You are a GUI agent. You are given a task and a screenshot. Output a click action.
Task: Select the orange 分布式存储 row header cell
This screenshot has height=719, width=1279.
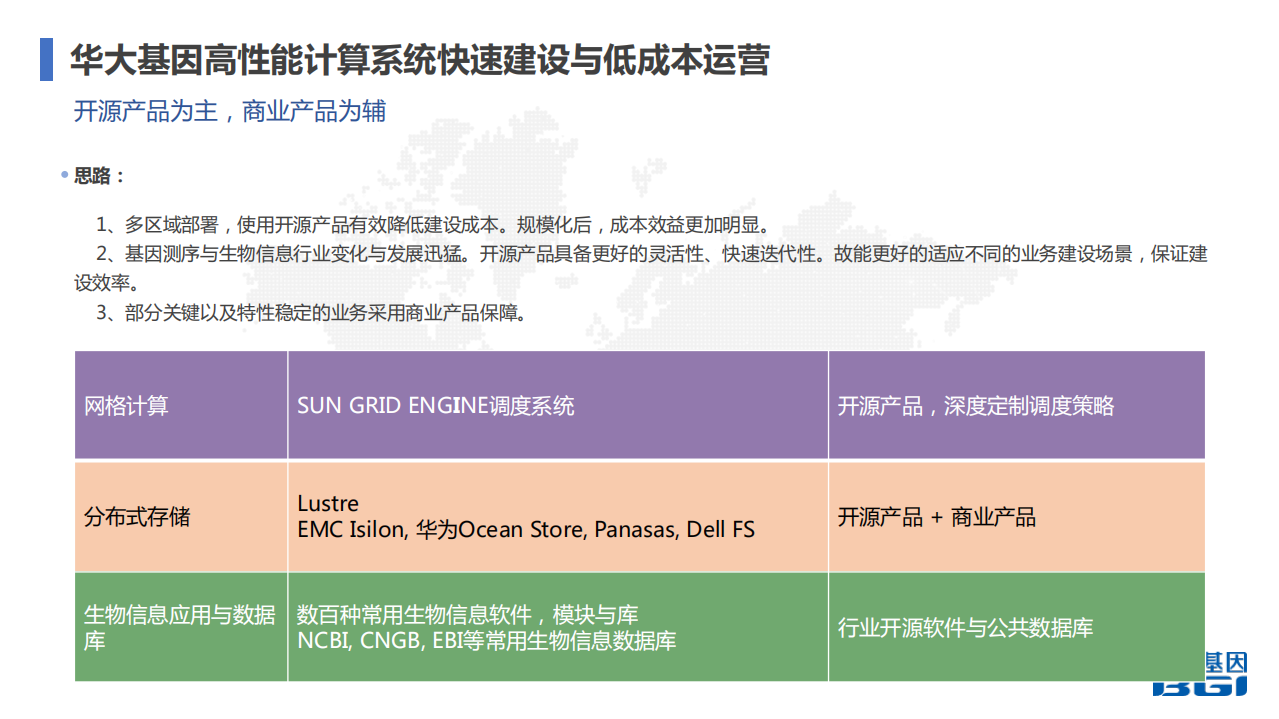(180, 517)
